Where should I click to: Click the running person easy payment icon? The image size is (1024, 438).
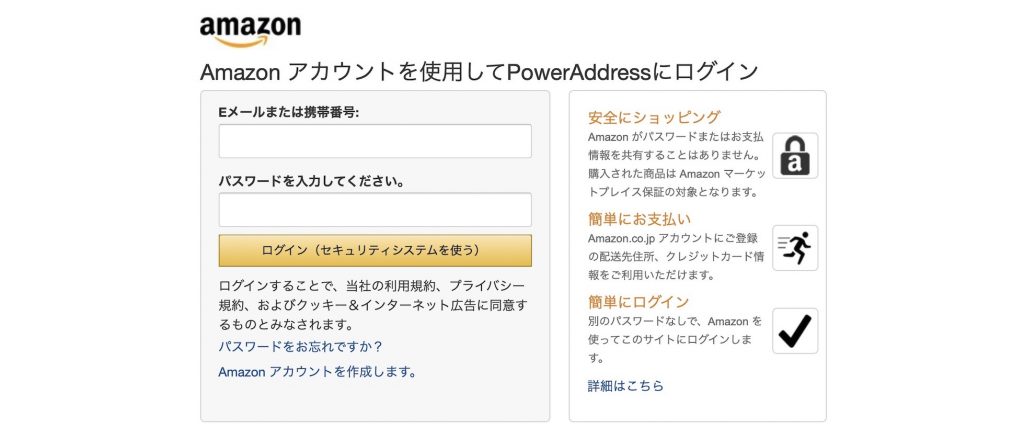pyautogui.click(x=795, y=248)
